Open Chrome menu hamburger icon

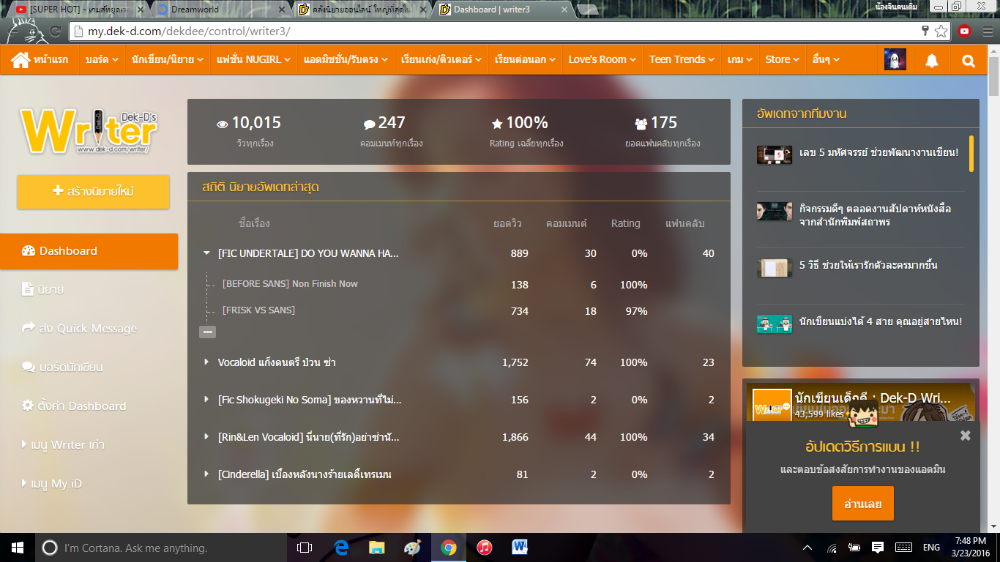click(x=987, y=31)
